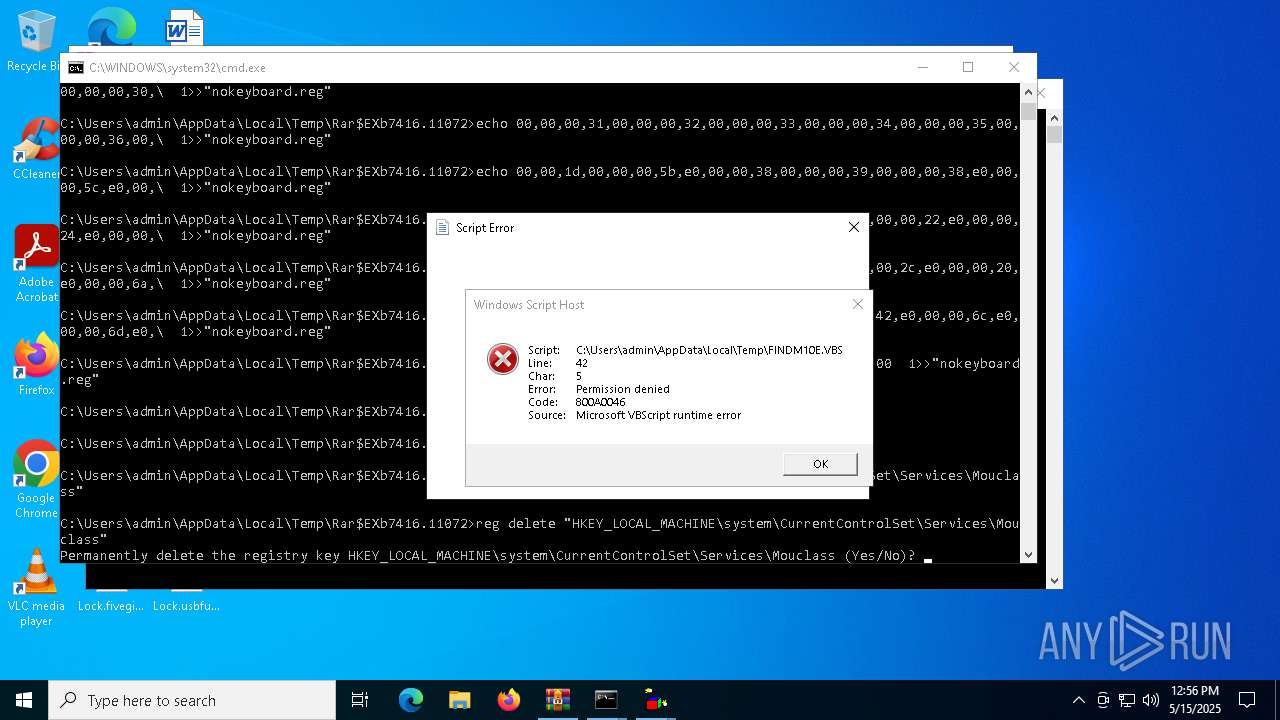Open Google Chrome desktop shortcut
This screenshot has height=720, width=1280.
click(x=36, y=480)
